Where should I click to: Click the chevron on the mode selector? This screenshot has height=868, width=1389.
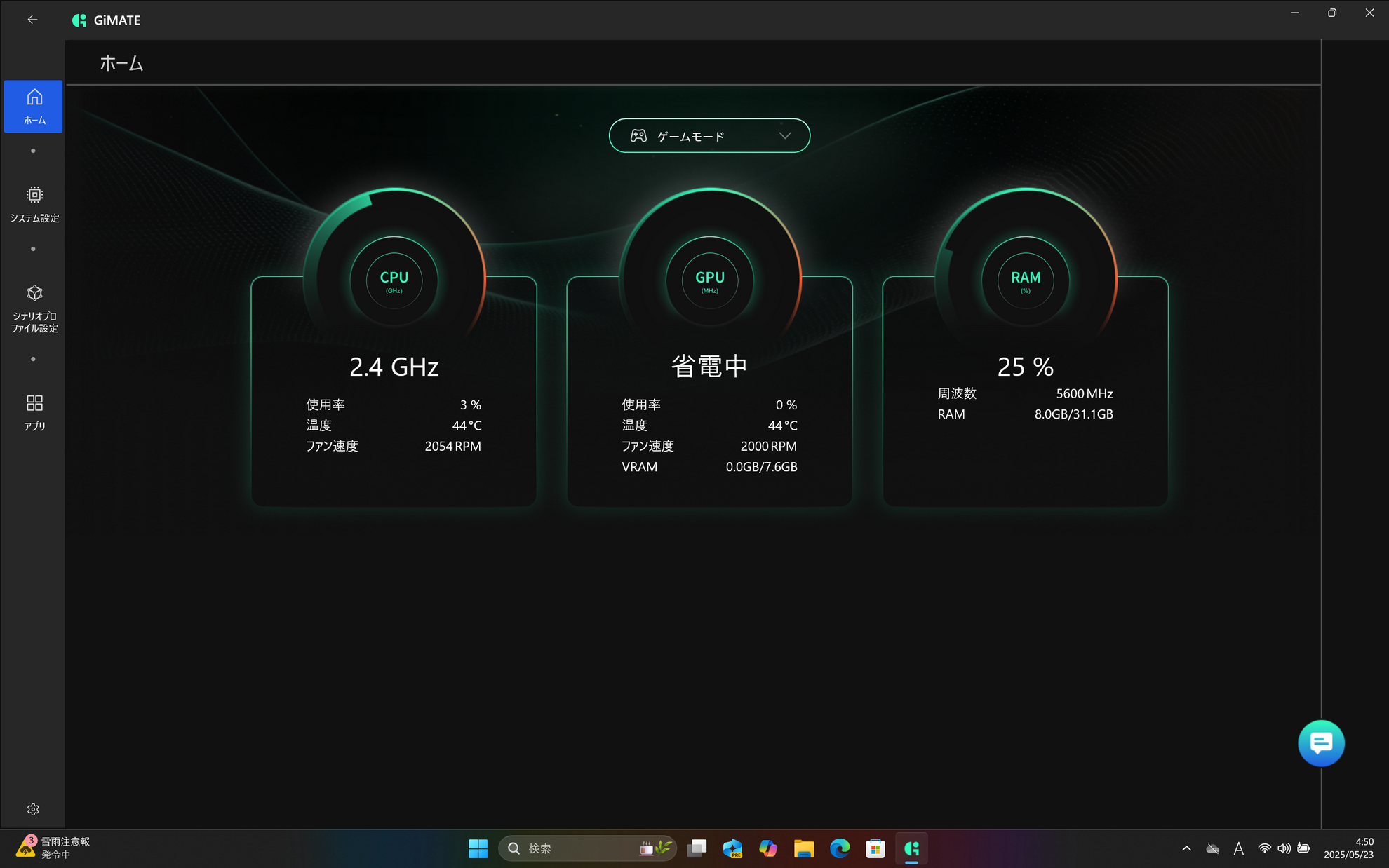(x=785, y=136)
